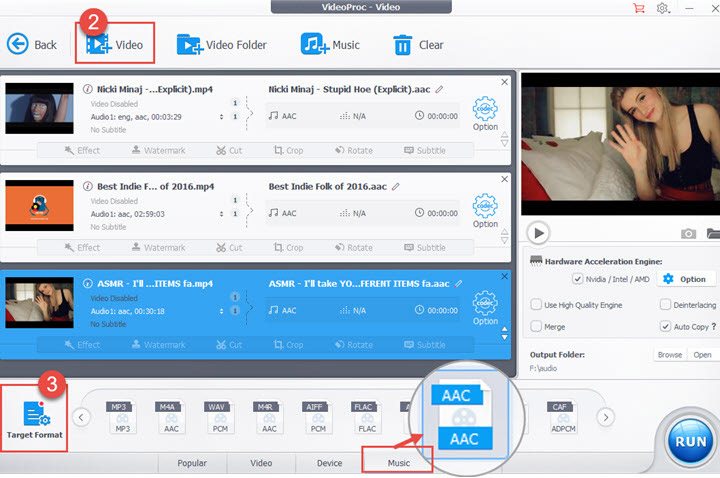
Task: Choose WAV PCM output format
Action: coord(220,417)
